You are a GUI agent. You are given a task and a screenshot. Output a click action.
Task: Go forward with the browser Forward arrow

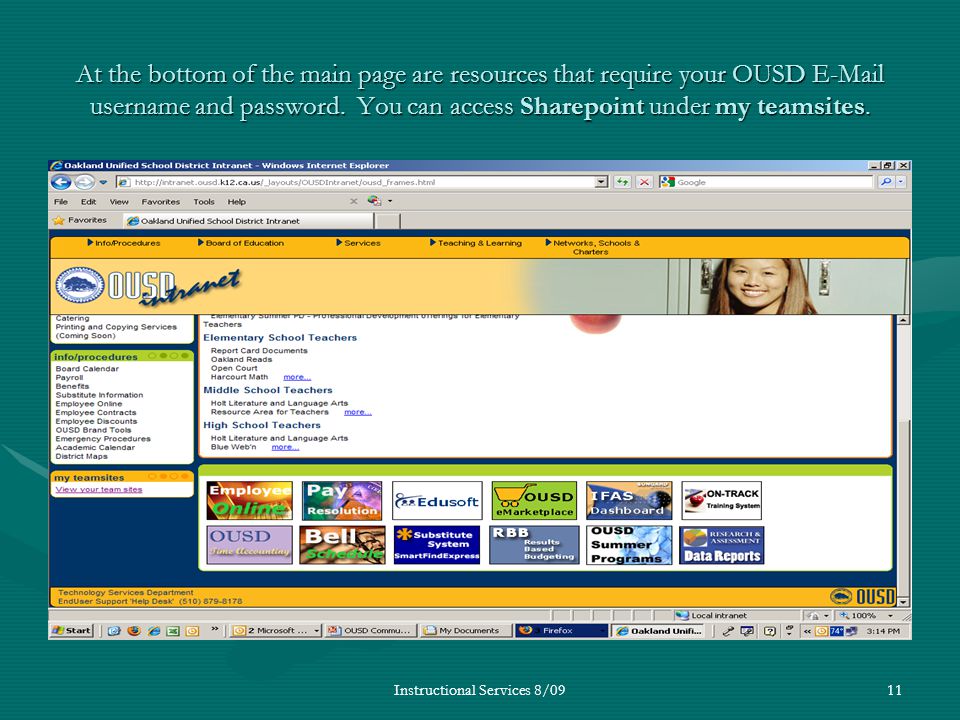[x=84, y=182]
